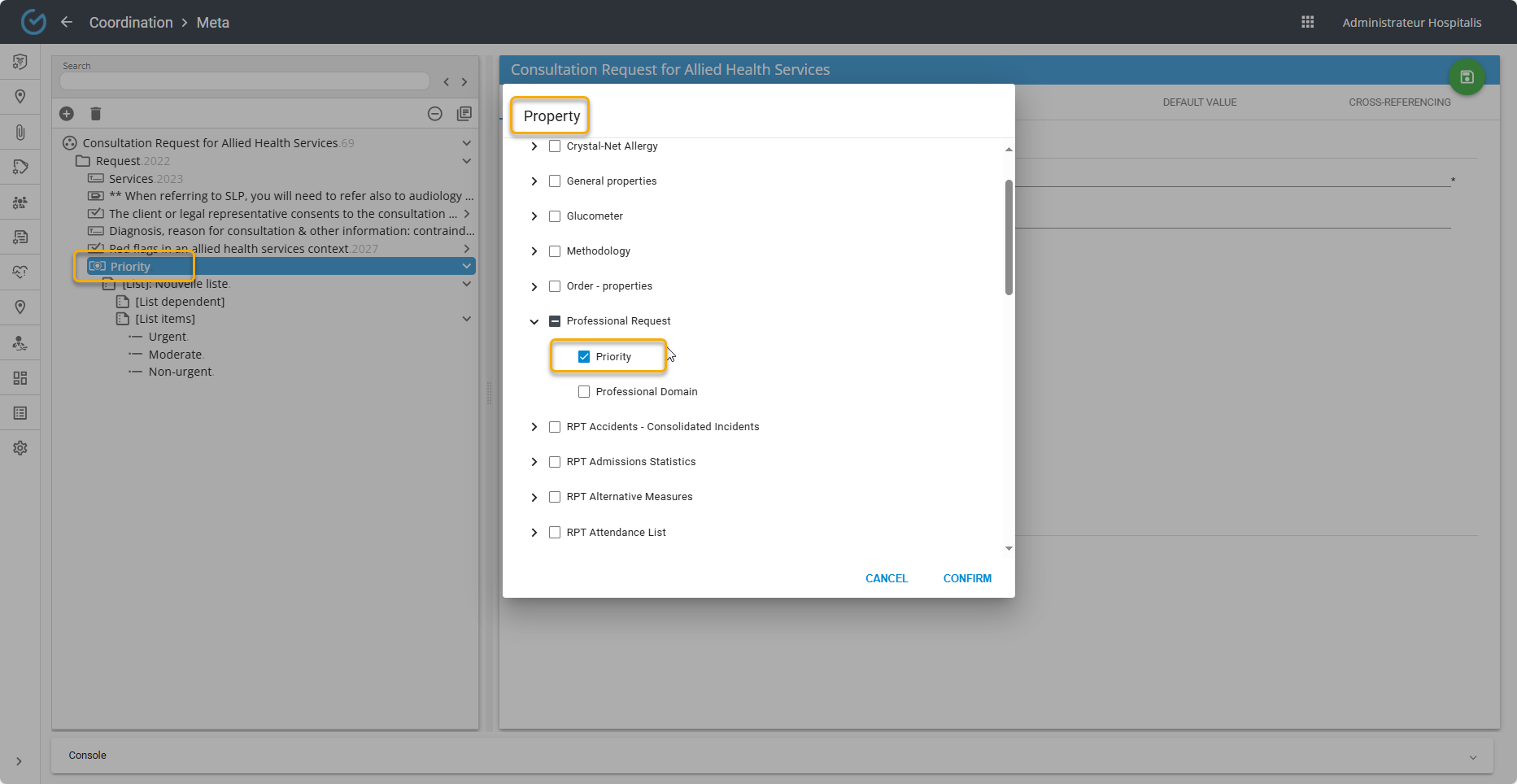Image resolution: width=1517 pixels, height=784 pixels.
Task: Click the paperclip attachment sidebar icon
Action: pyautogui.click(x=20, y=132)
